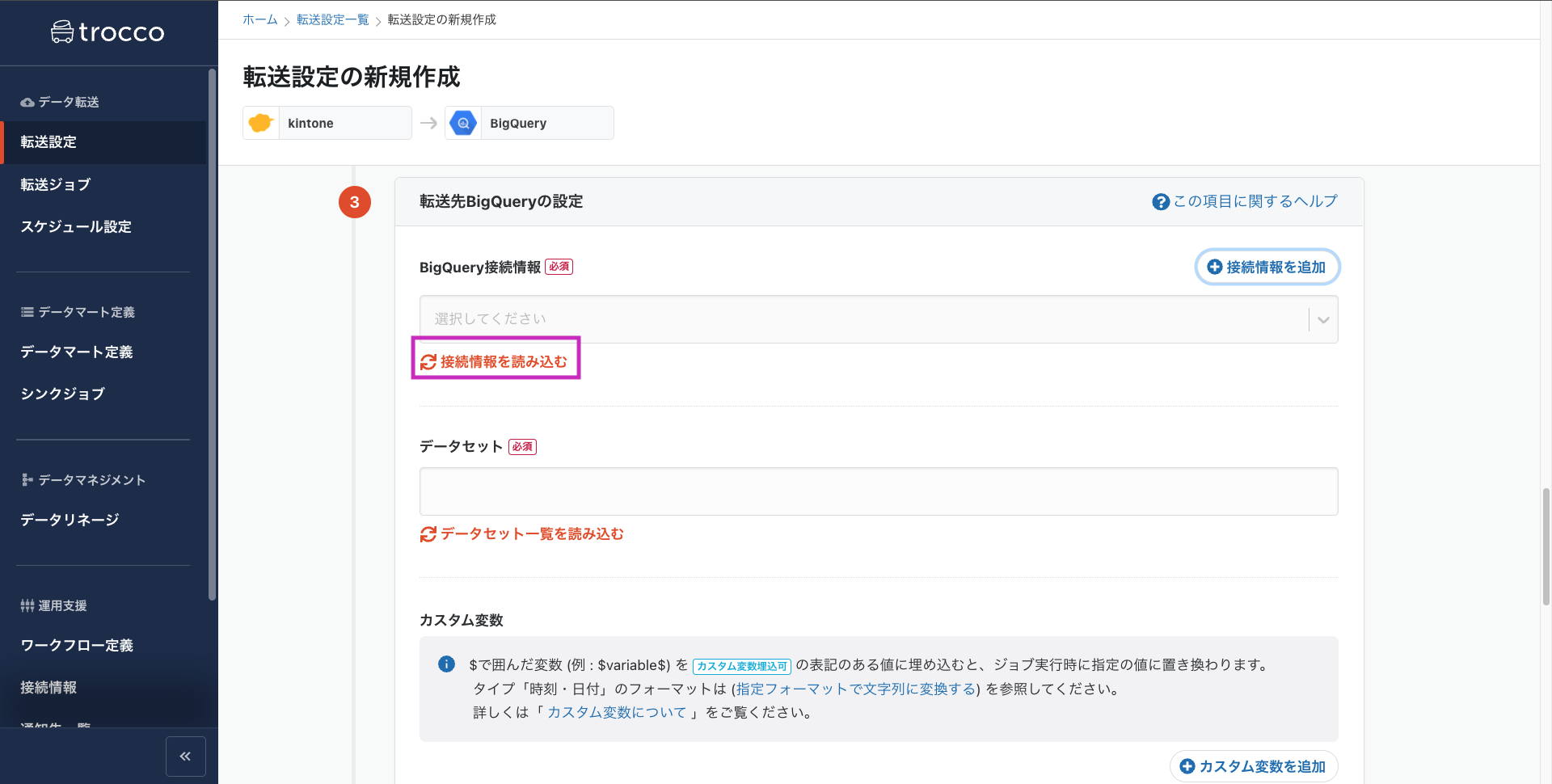Open BigQuery接続情報 select dropdown
Screen dimensions: 1552x784
(879, 319)
